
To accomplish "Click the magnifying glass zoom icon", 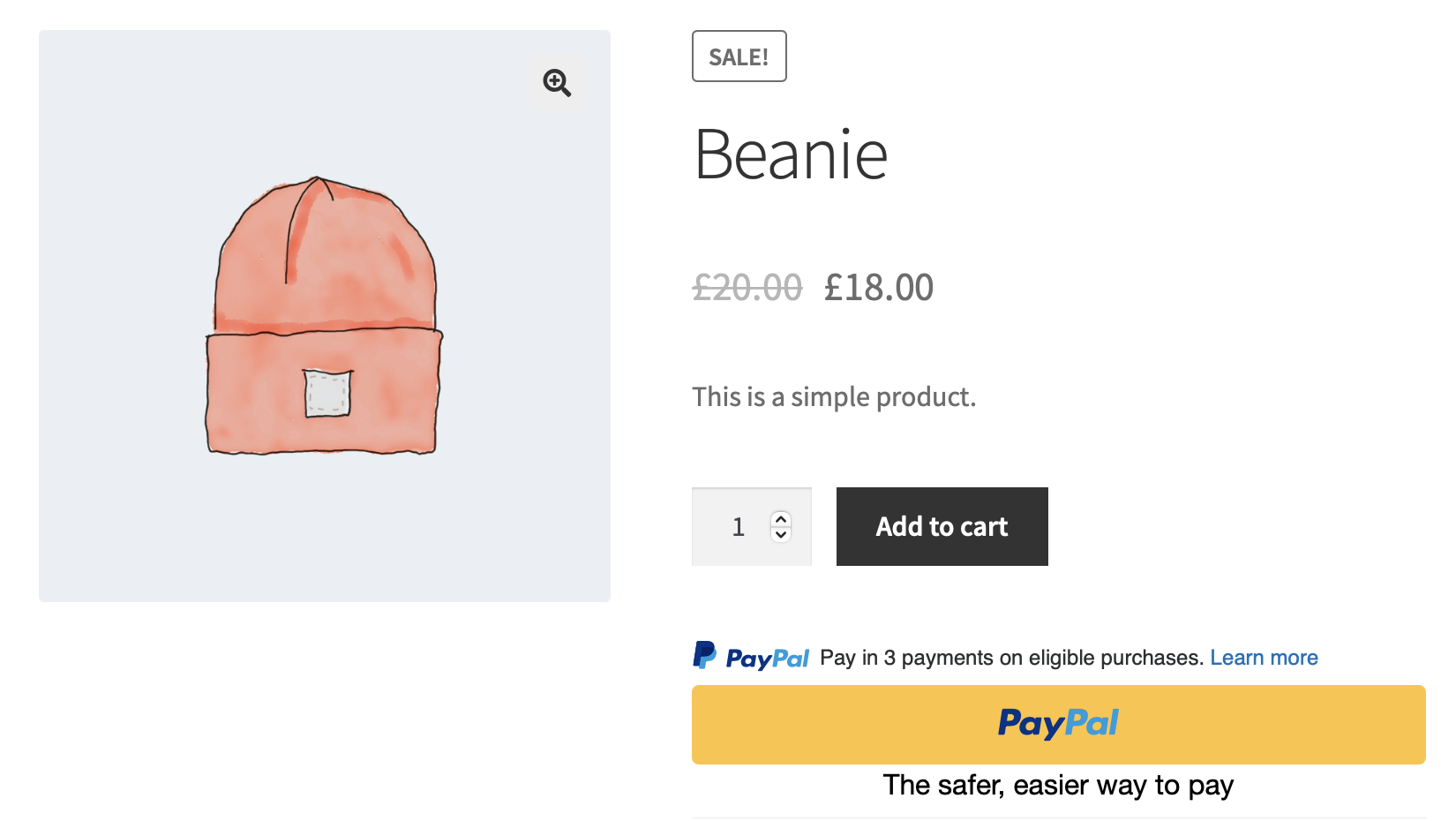I will (557, 83).
